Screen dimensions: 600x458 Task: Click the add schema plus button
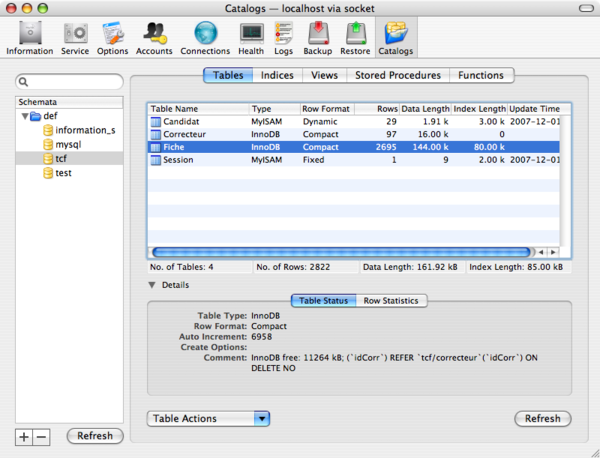(x=24, y=437)
